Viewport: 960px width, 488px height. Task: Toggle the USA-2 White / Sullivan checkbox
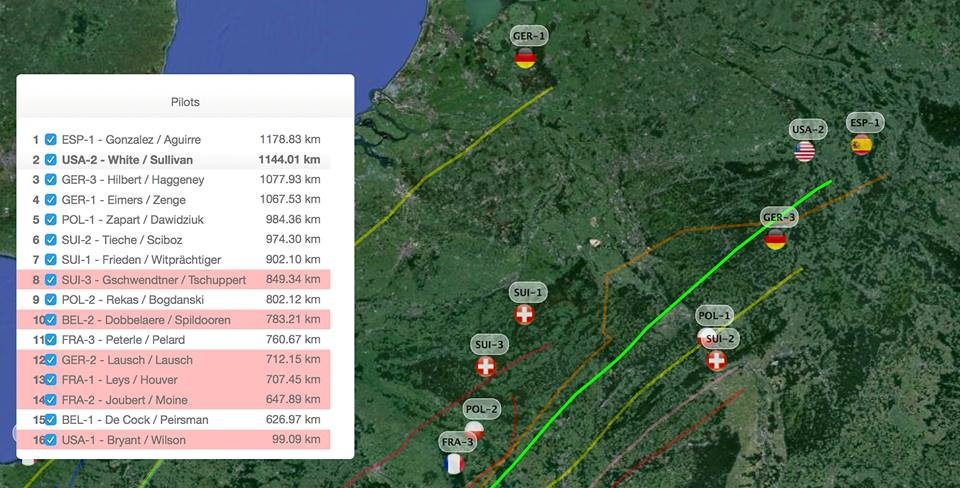pyautogui.click(x=50, y=160)
